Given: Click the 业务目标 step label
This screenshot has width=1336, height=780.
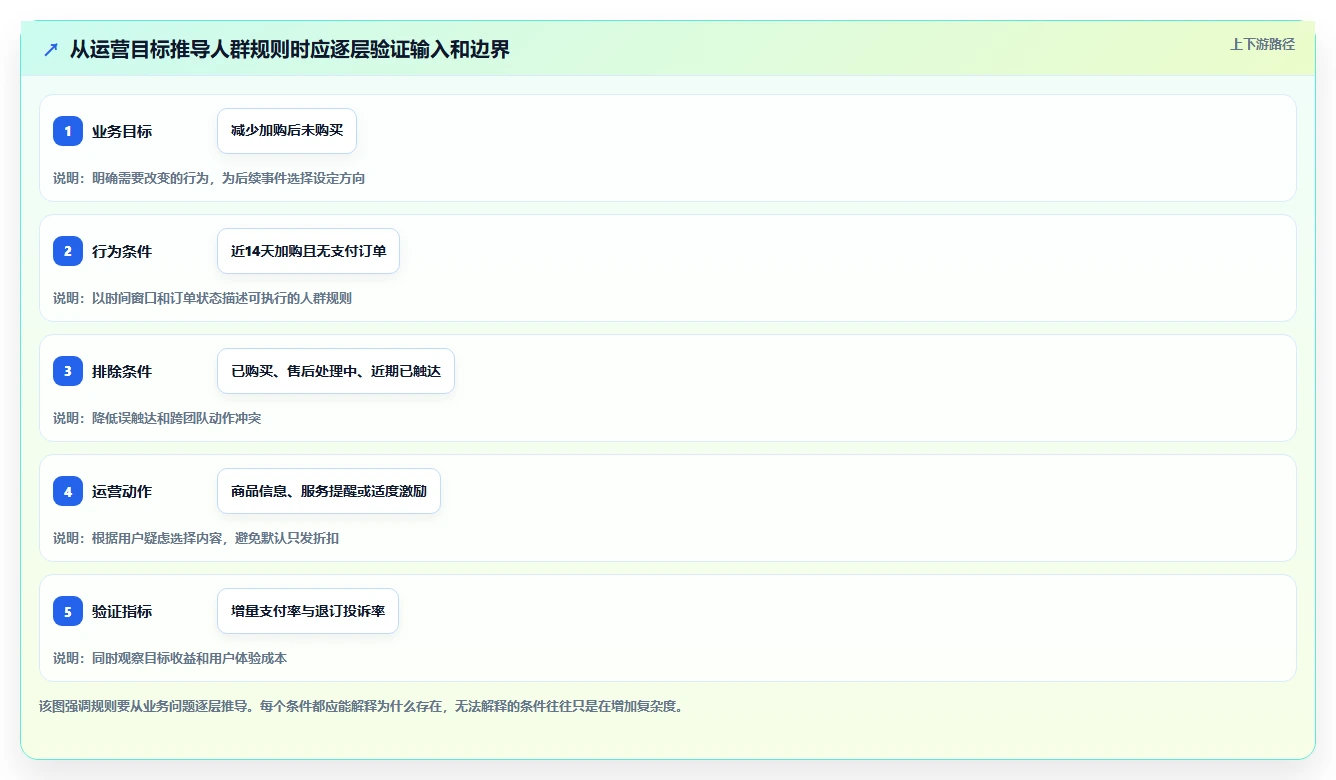Looking at the screenshot, I should pos(122,131).
